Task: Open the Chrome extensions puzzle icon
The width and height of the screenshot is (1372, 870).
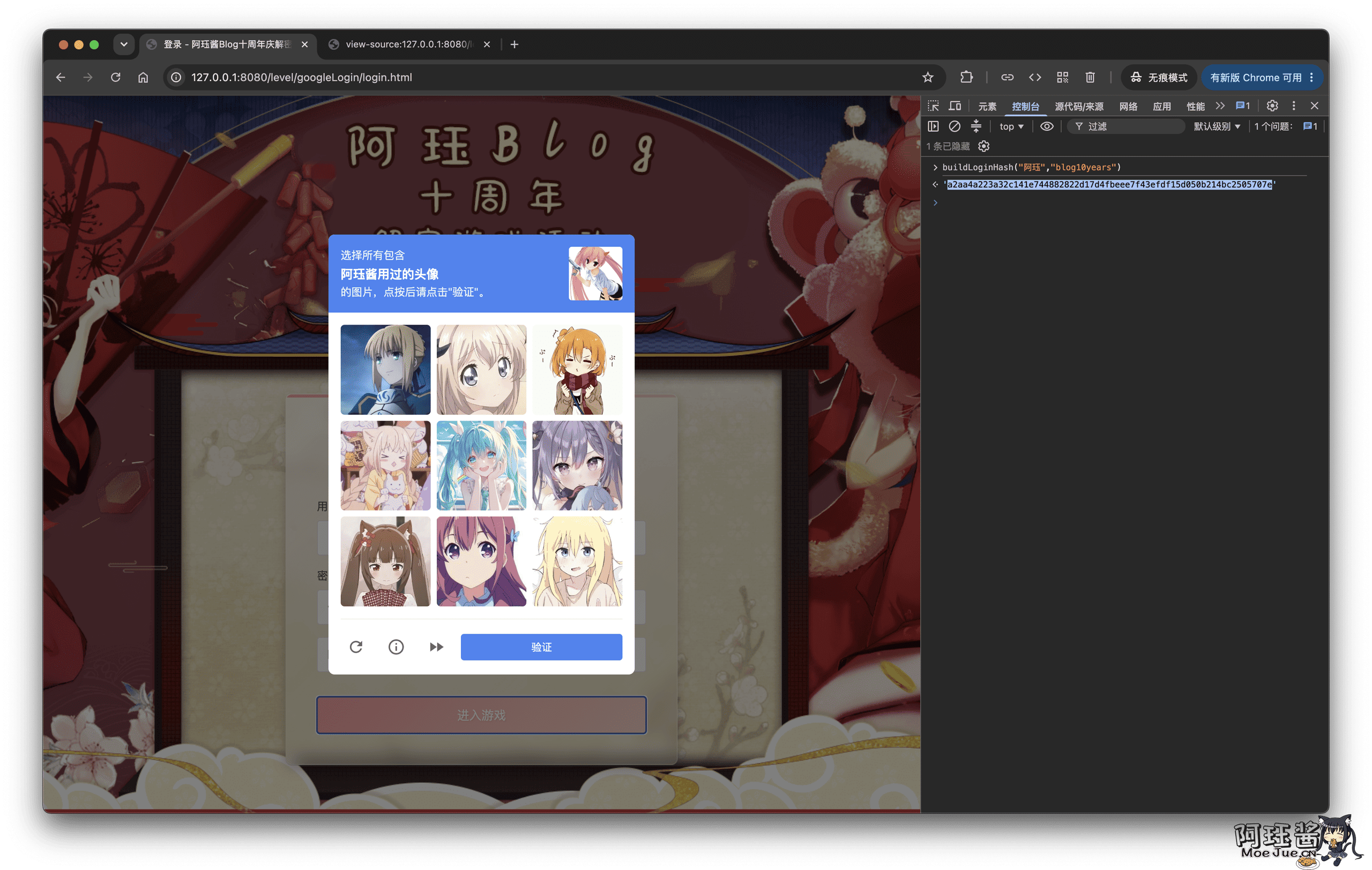Action: point(966,78)
